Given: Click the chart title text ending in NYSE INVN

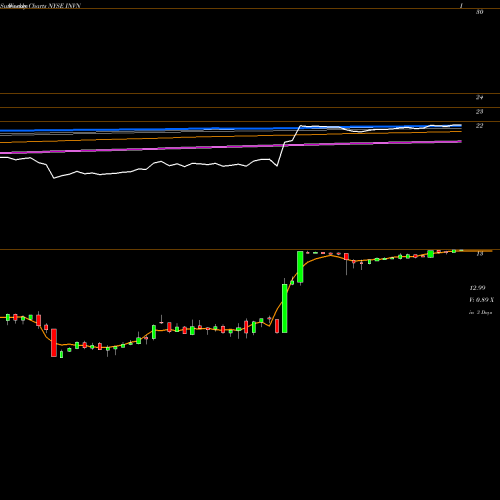Looking at the screenshot, I should (x=40, y=6).
